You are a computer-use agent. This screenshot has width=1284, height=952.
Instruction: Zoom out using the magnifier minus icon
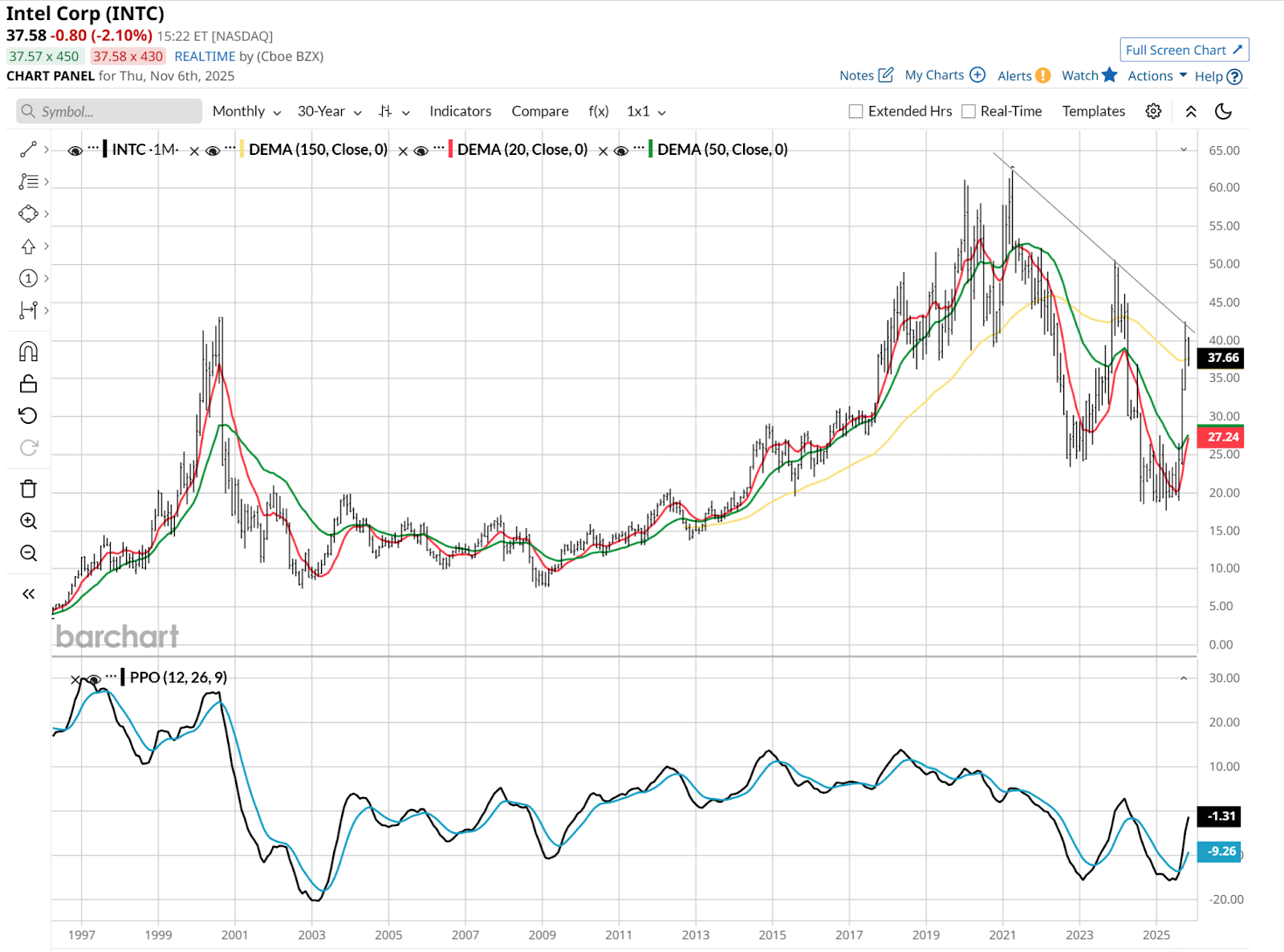pyautogui.click(x=28, y=553)
